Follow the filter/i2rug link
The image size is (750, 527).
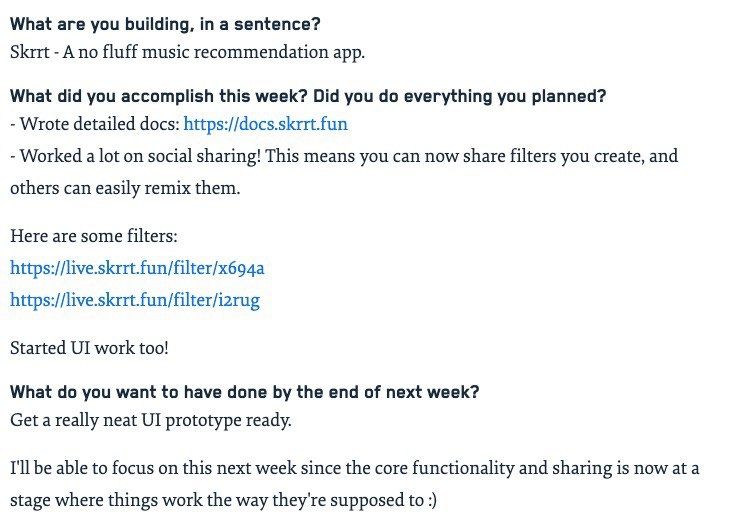(135, 300)
